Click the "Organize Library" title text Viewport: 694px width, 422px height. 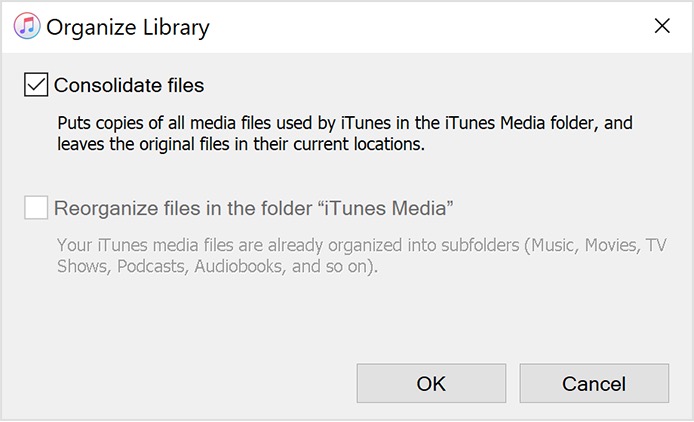(128, 27)
